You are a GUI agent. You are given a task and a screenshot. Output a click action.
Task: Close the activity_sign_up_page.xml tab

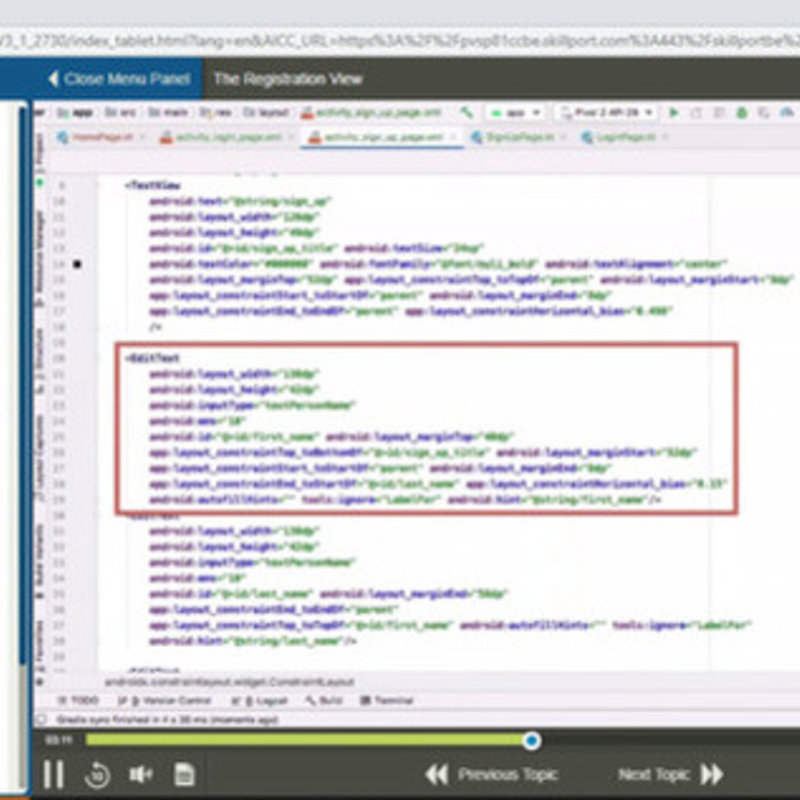pos(453,137)
